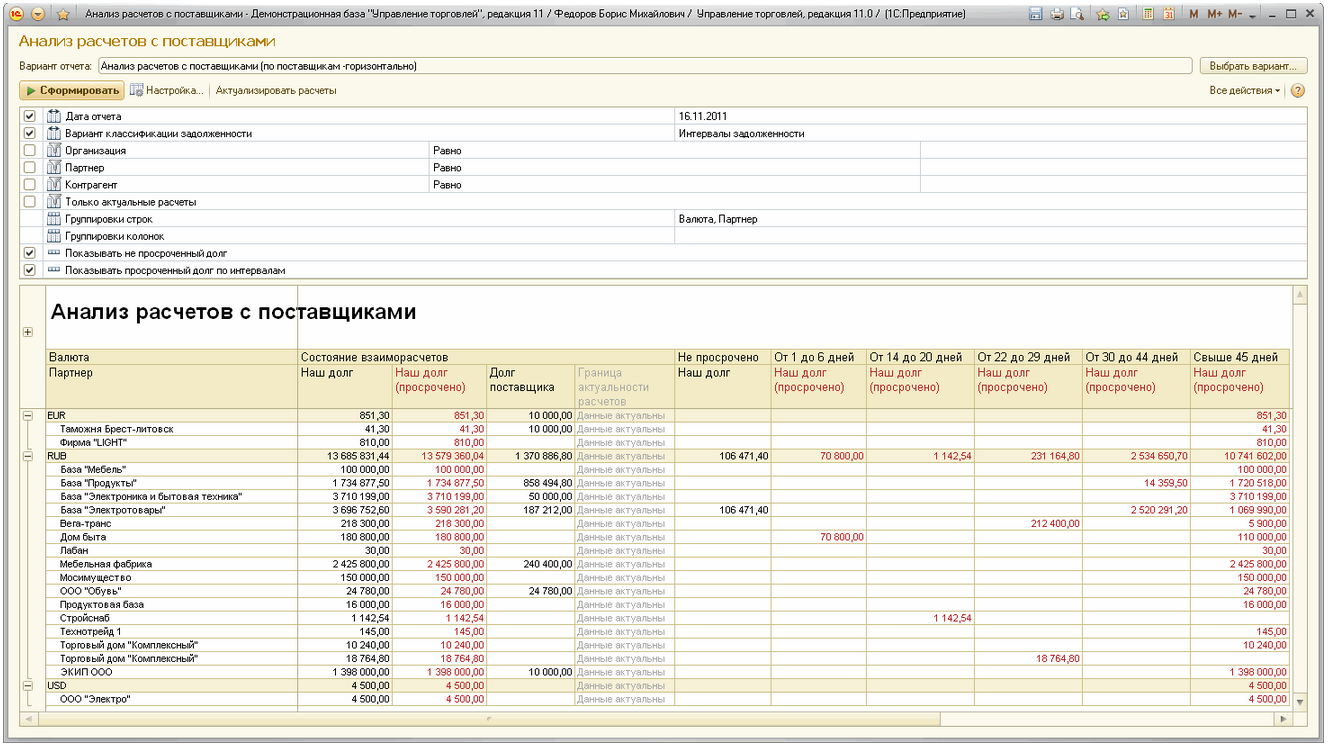This screenshot has height=747, width=1328.
Task: Enable the 'Контрагент' filter checkbox
Action: coord(29,185)
